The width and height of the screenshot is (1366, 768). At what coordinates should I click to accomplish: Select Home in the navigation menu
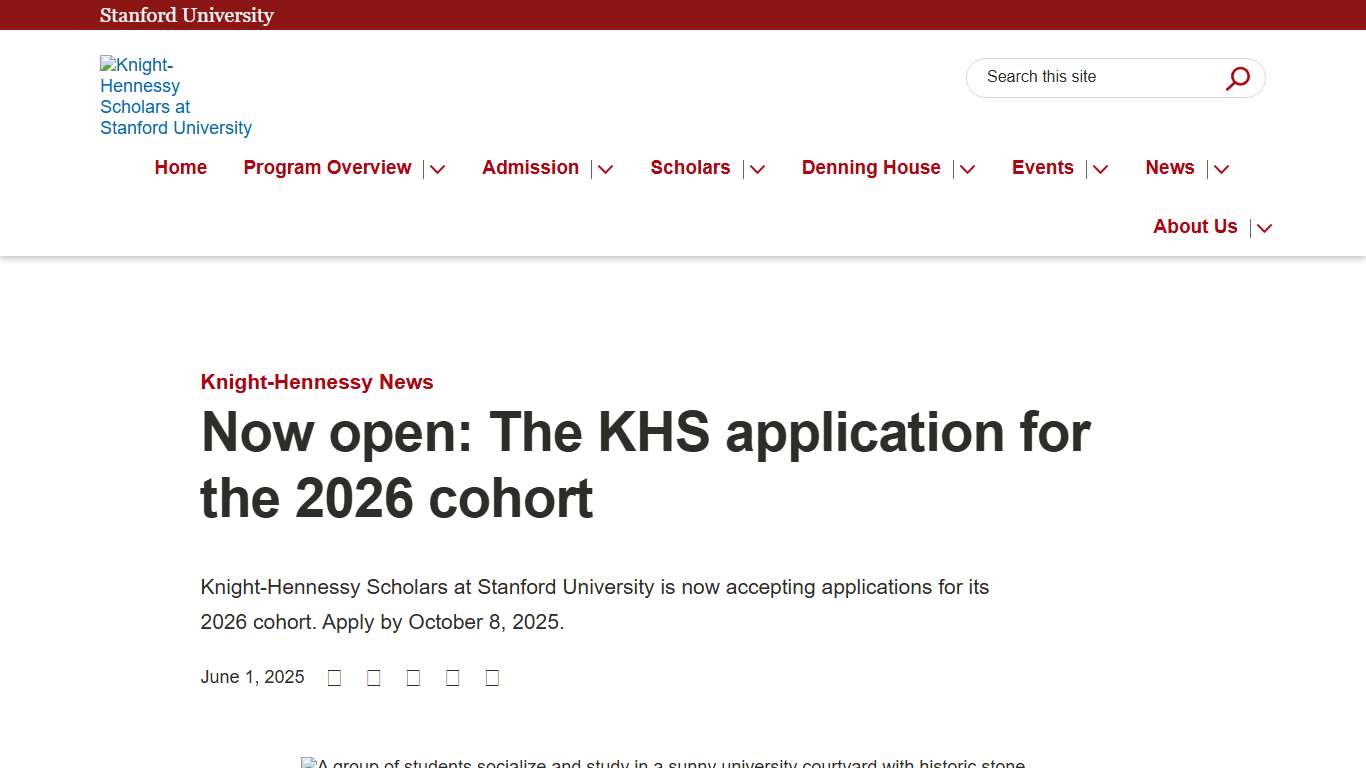click(x=180, y=167)
